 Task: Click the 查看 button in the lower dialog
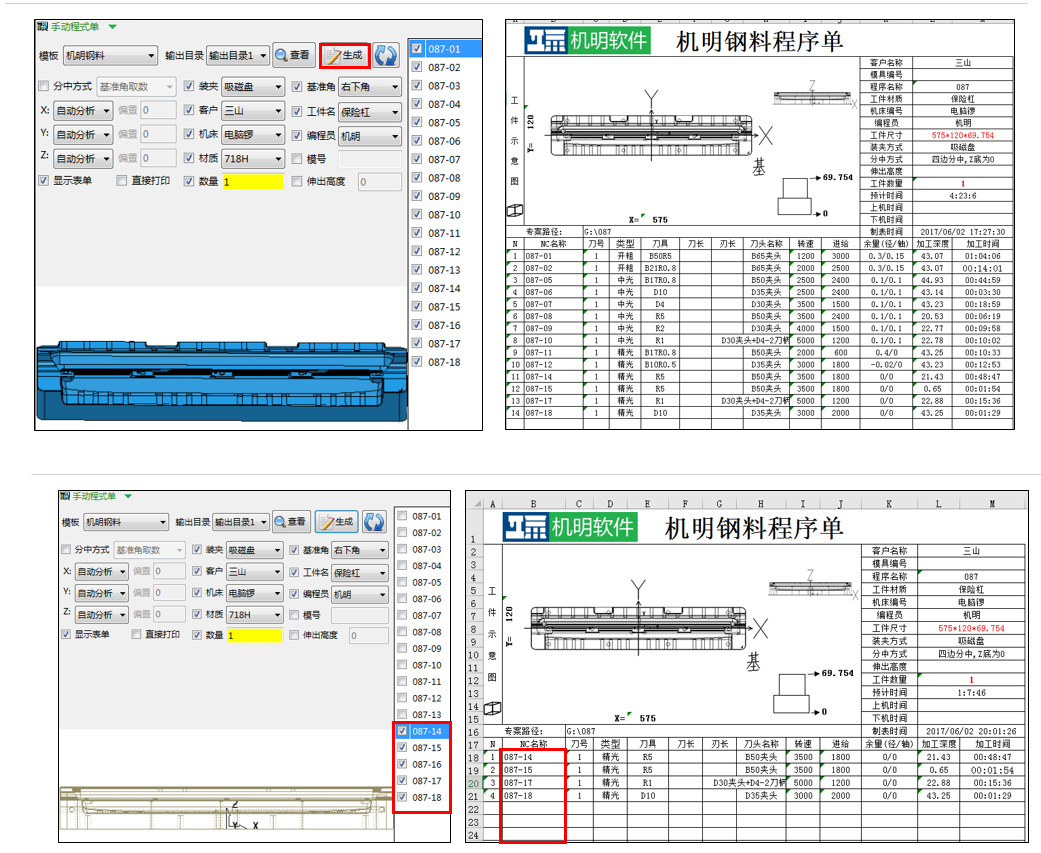point(292,522)
